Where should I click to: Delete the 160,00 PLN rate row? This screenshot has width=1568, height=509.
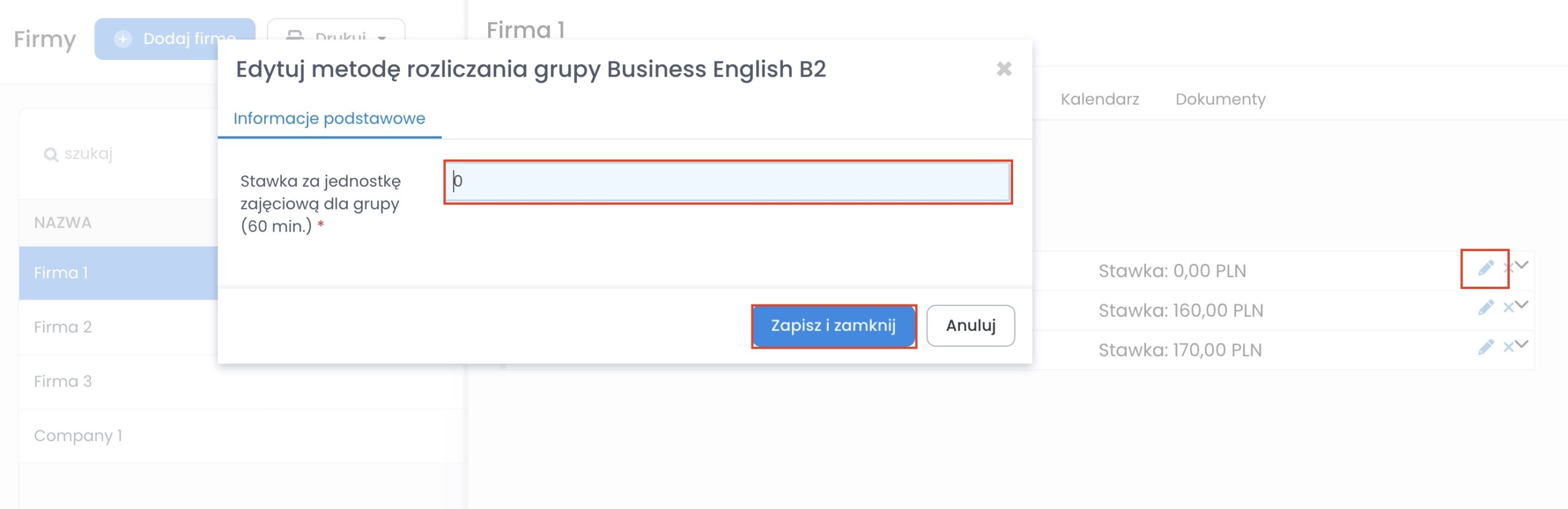(x=1508, y=307)
